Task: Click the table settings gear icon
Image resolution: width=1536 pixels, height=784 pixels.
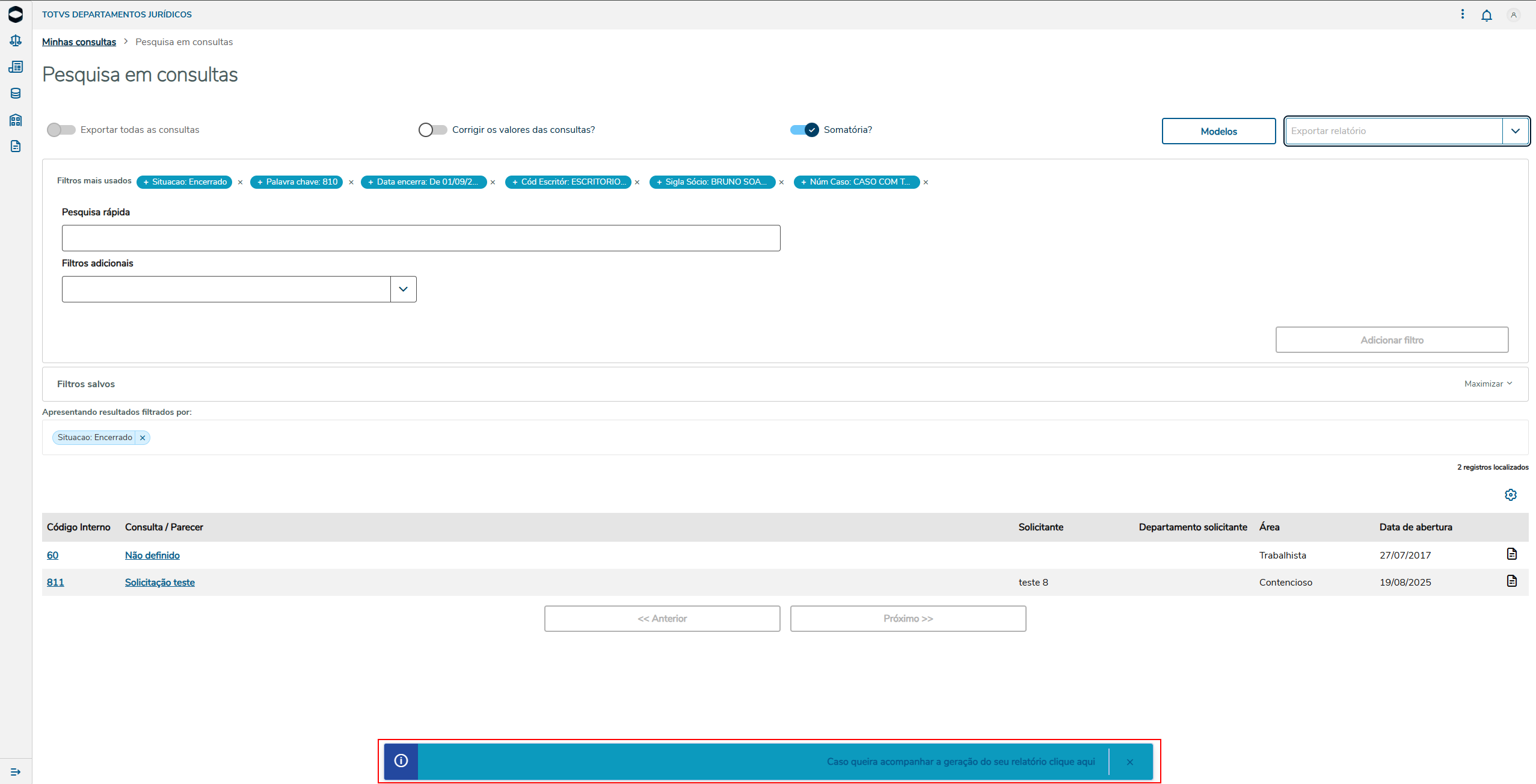Action: tap(1510, 494)
